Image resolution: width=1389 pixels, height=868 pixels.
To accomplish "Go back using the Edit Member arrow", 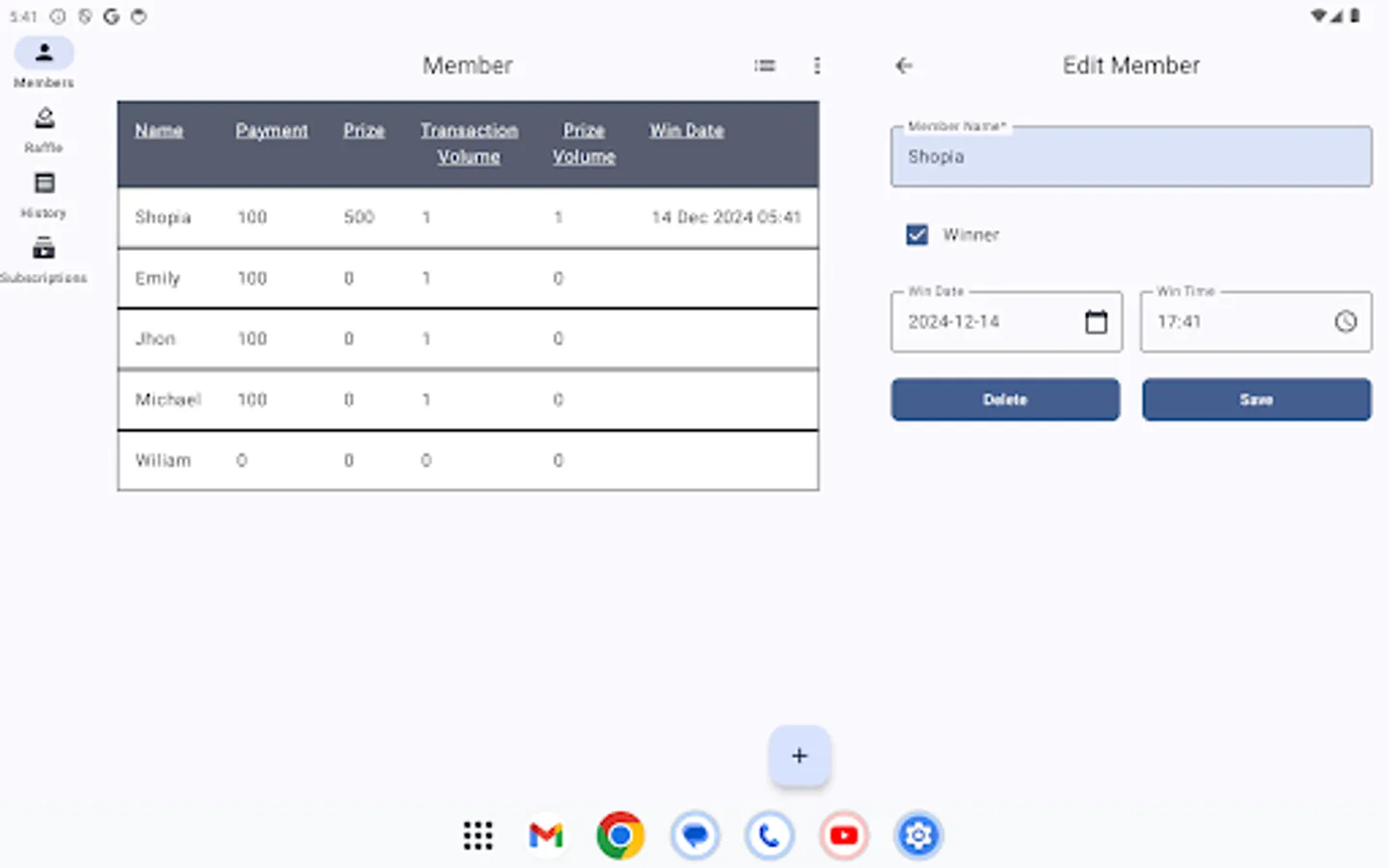I will tap(904, 66).
